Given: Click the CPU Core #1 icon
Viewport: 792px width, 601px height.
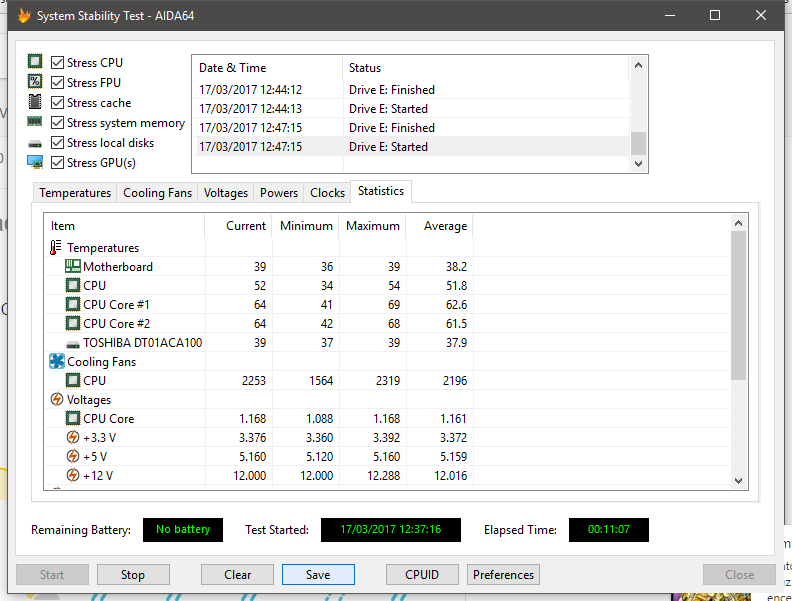Looking at the screenshot, I should pyautogui.click(x=73, y=305).
